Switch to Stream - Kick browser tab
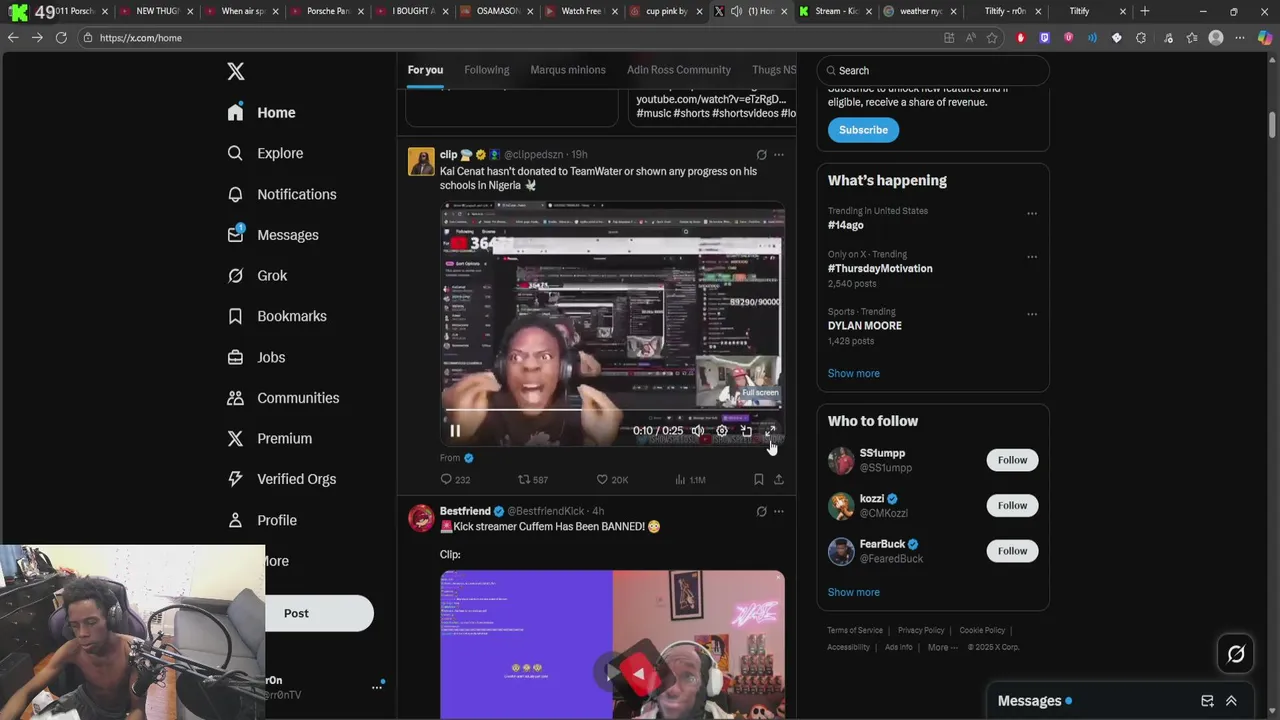The width and height of the screenshot is (1280, 720). point(836,11)
